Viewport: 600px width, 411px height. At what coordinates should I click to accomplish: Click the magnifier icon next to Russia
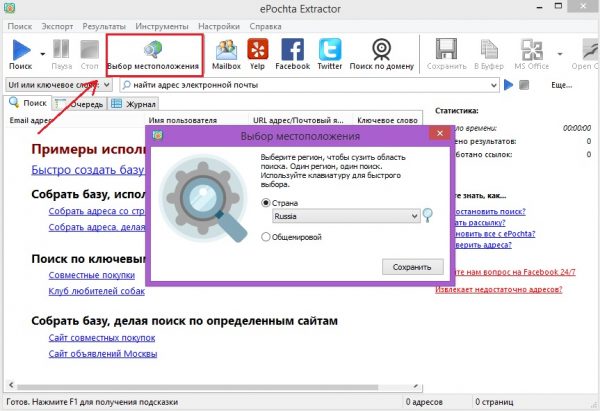coord(428,215)
